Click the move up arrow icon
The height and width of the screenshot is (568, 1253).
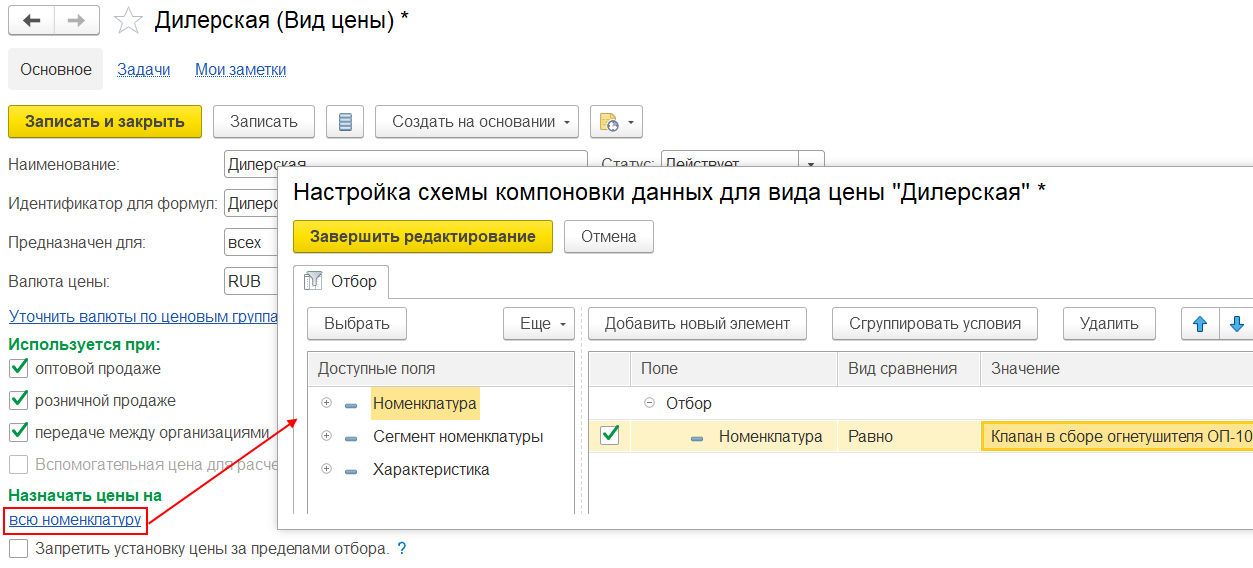pos(1201,323)
